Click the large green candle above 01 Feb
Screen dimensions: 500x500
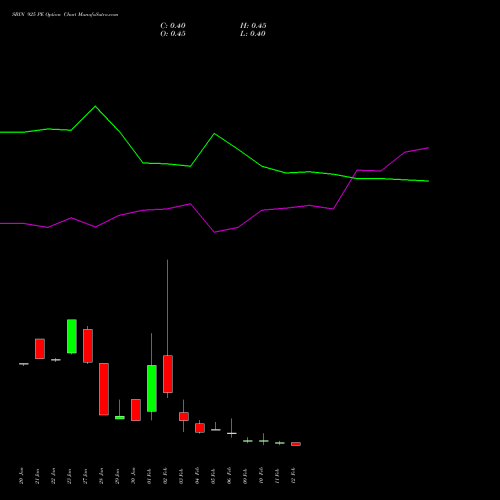click(x=152, y=388)
